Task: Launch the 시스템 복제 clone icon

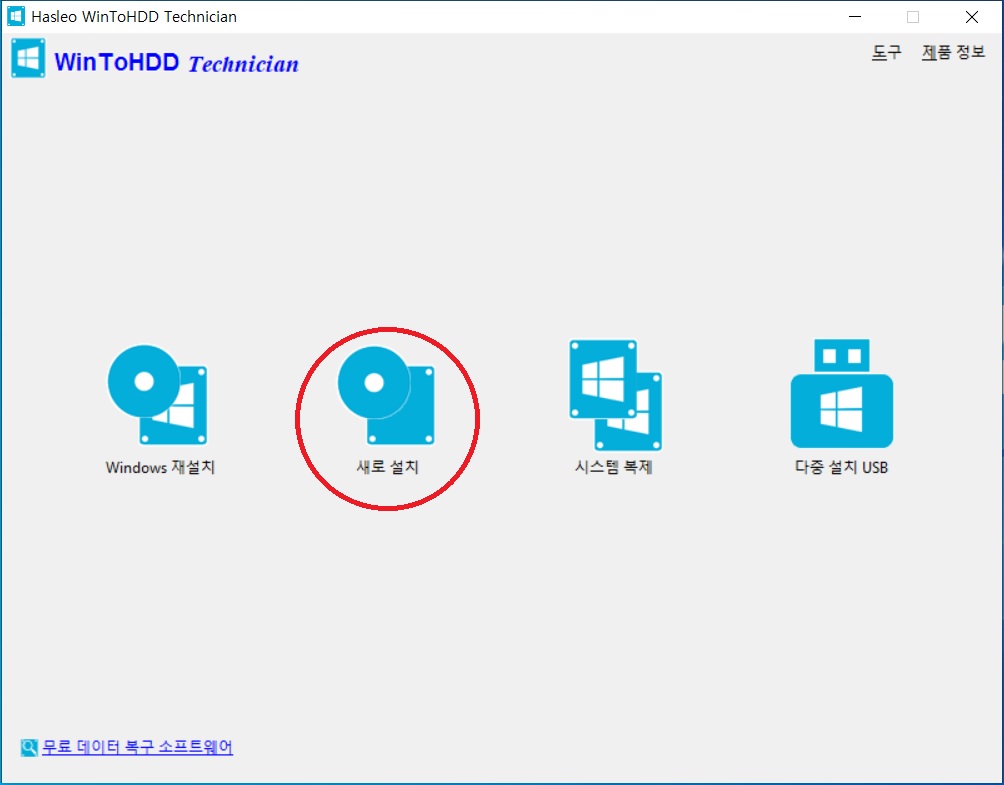Action: (615, 394)
